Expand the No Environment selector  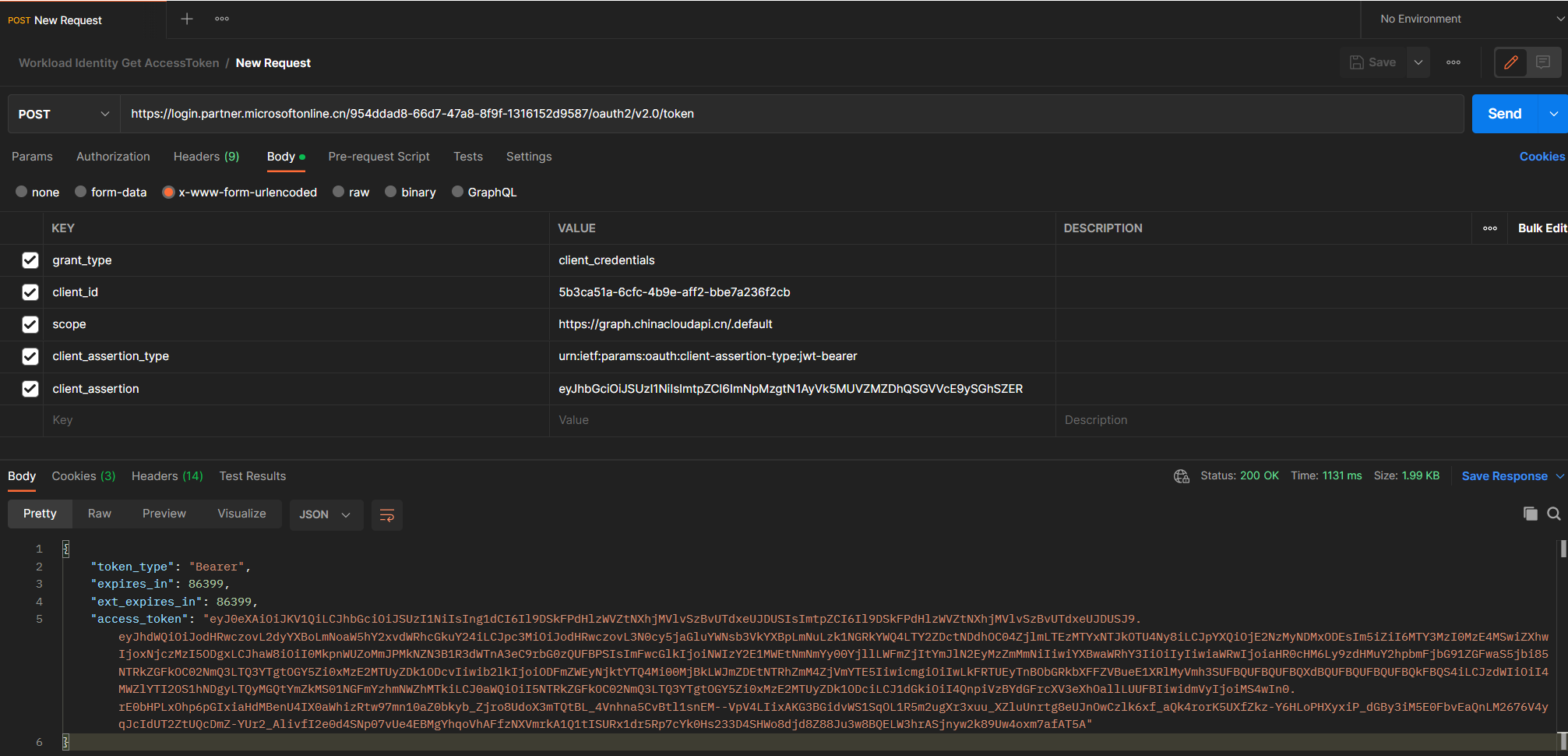click(x=1466, y=19)
